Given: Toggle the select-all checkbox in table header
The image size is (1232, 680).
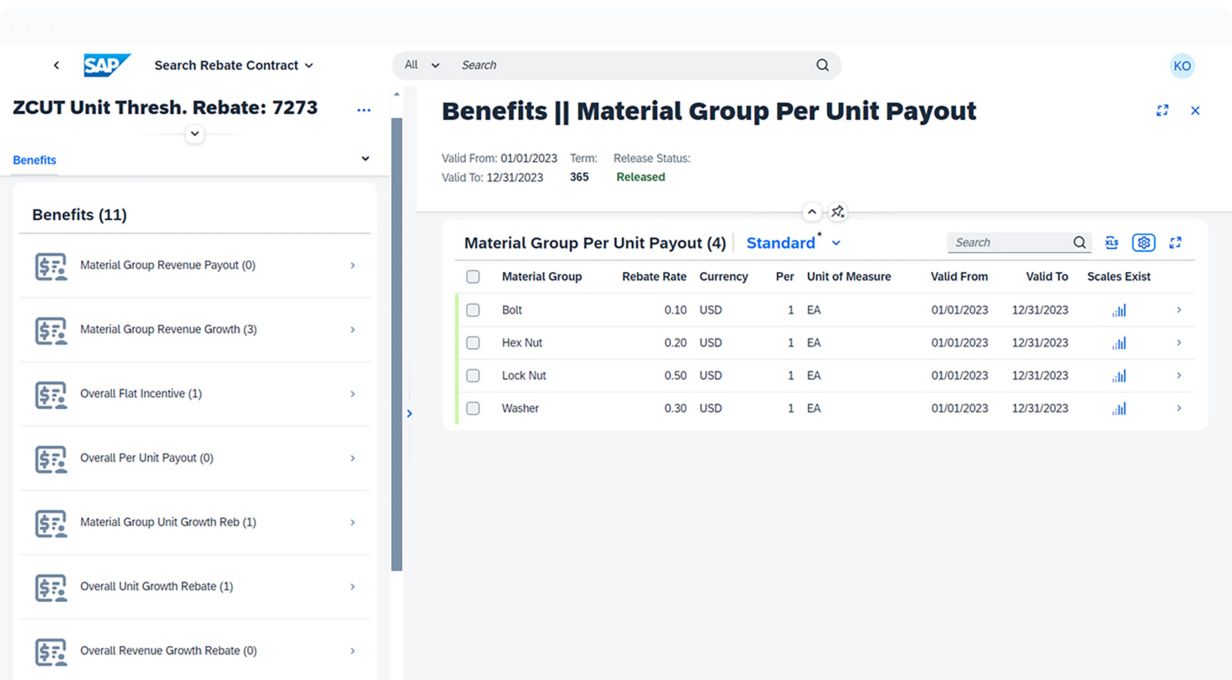Looking at the screenshot, I should (x=473, y=277).
